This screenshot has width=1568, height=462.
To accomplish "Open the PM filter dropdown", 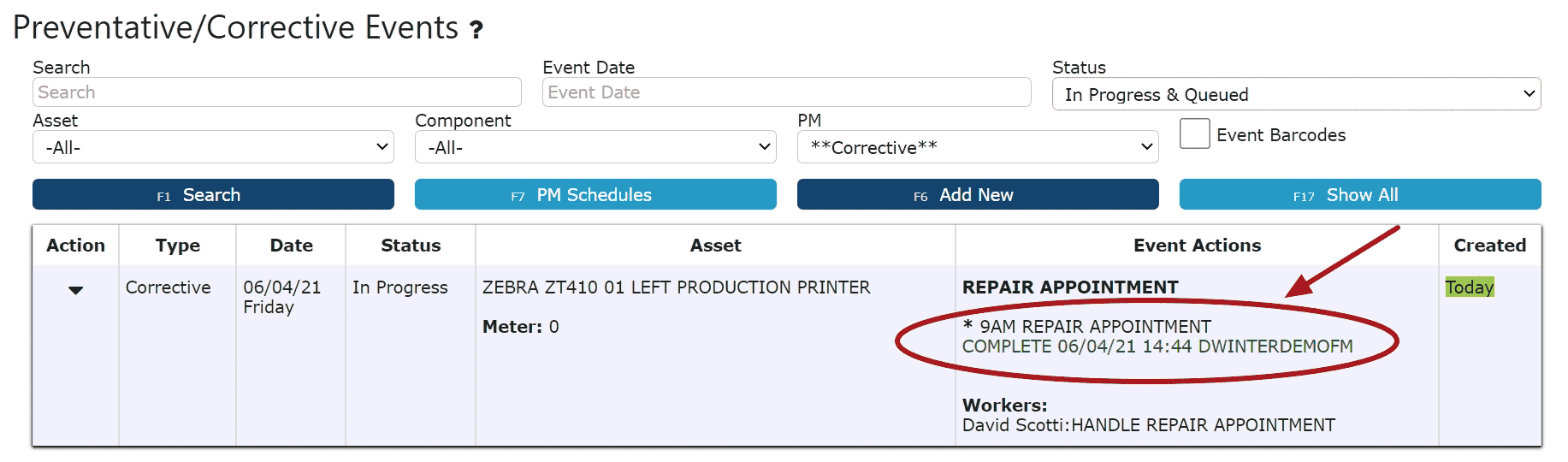I will coord(977,147).
